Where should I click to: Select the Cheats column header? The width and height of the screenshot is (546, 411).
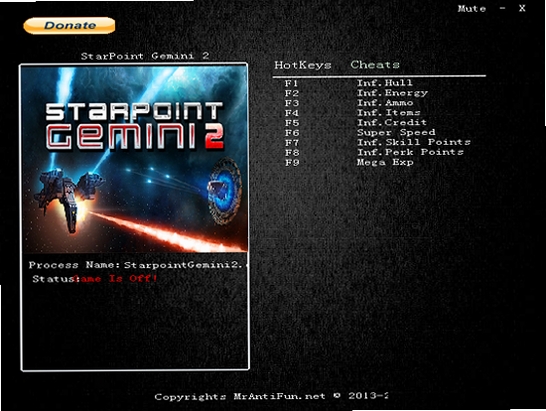coord(375,64)
